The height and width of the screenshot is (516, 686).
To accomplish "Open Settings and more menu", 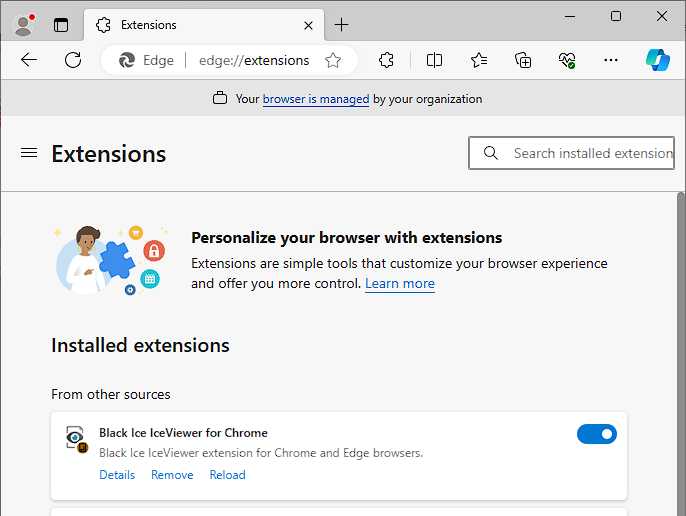I will click(x=611, y=60).
